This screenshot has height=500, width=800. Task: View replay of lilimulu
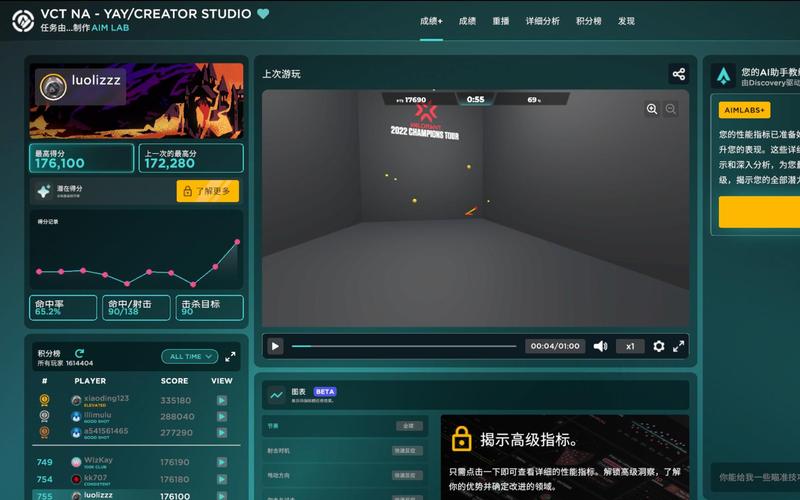coord(222,417)
